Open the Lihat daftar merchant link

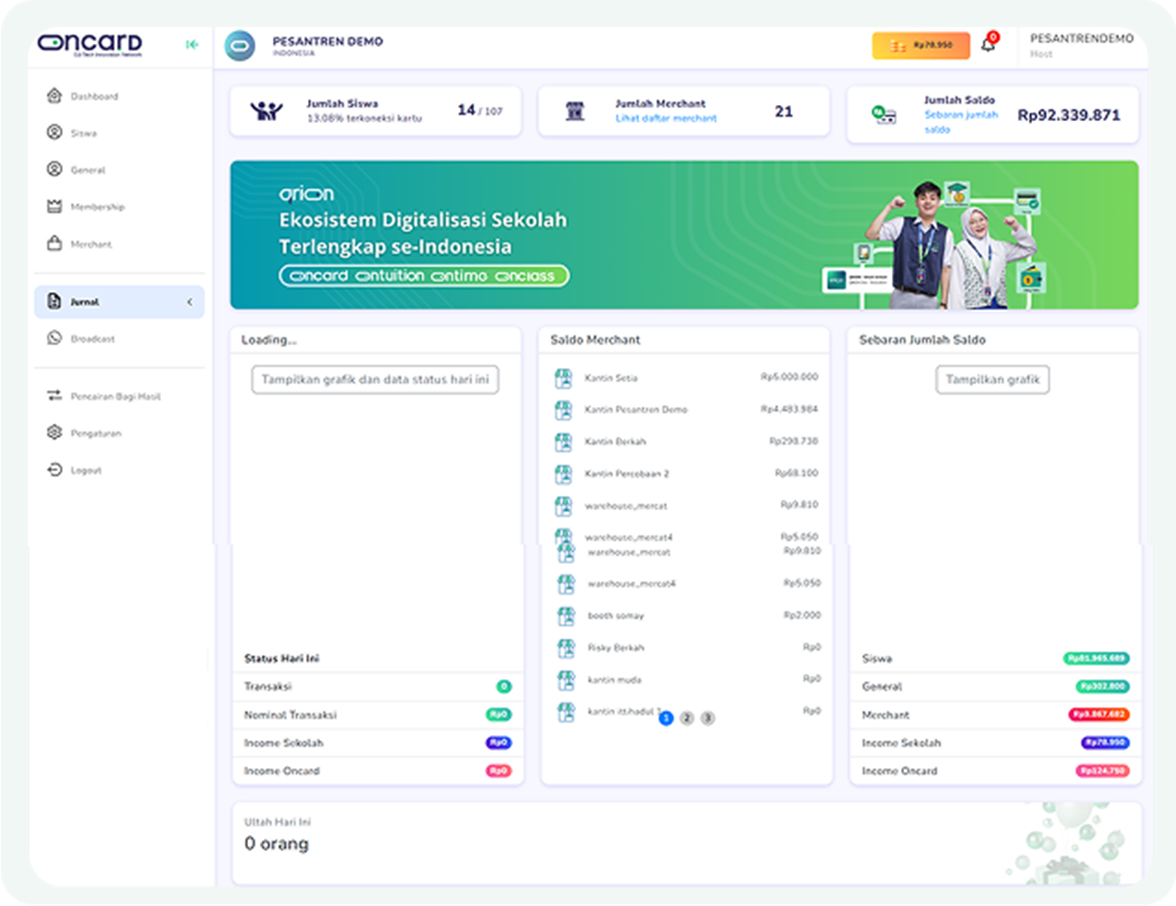(666, 119)
